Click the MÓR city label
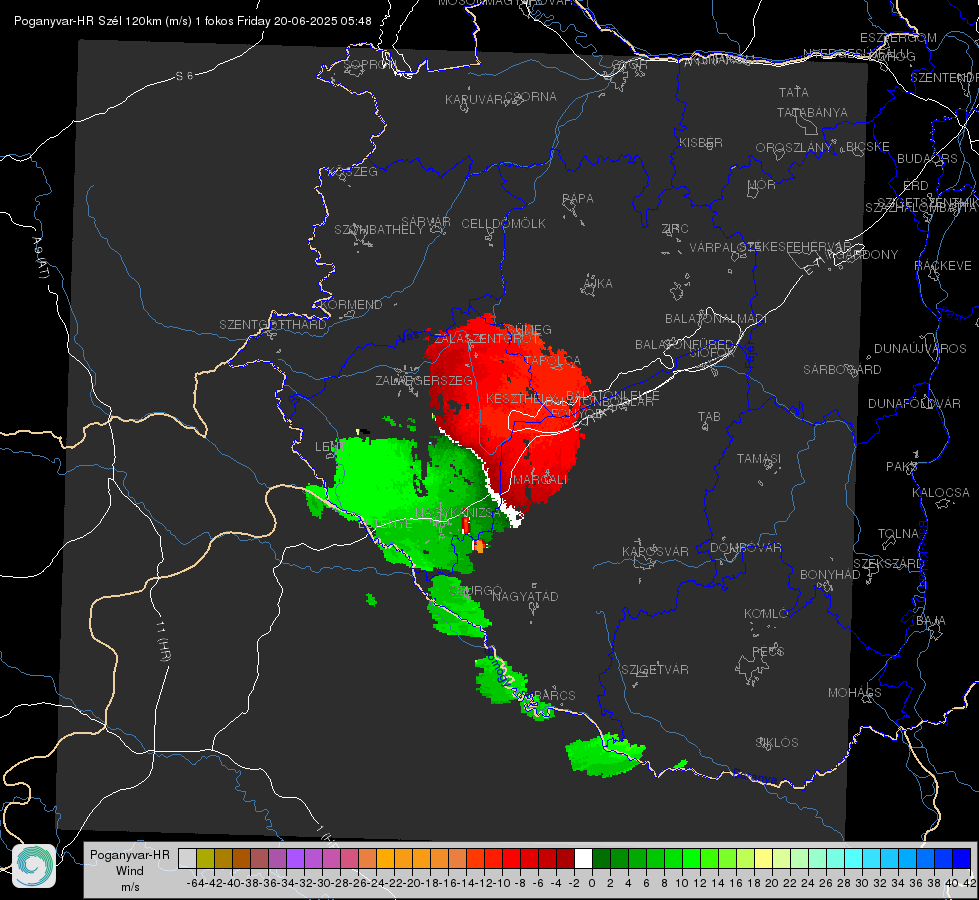This screenshot has height=900, width=979. pyautogui.click(x=762, y=184)
